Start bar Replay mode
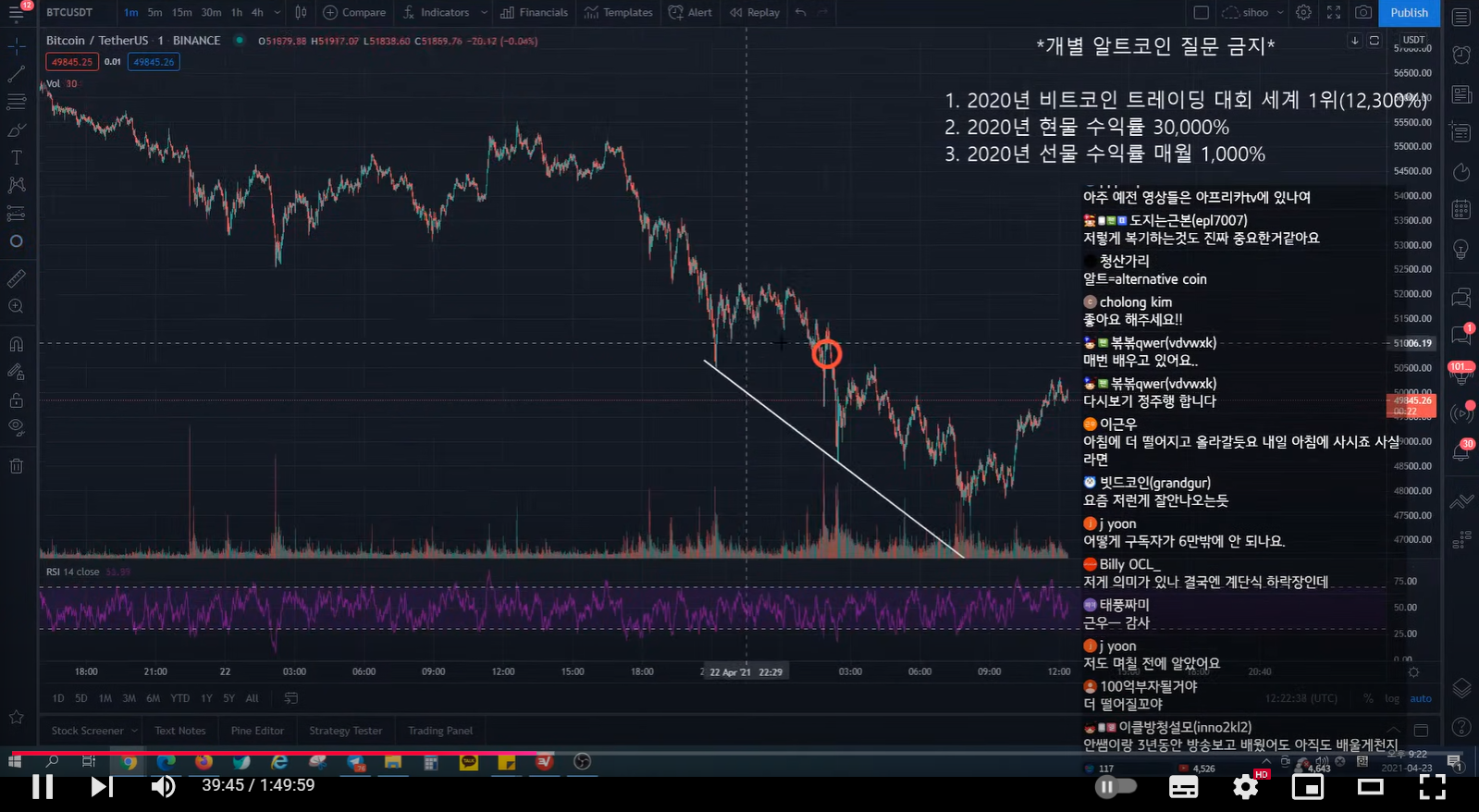This screenshot has height=812, width=1479. tap(755, 13)
